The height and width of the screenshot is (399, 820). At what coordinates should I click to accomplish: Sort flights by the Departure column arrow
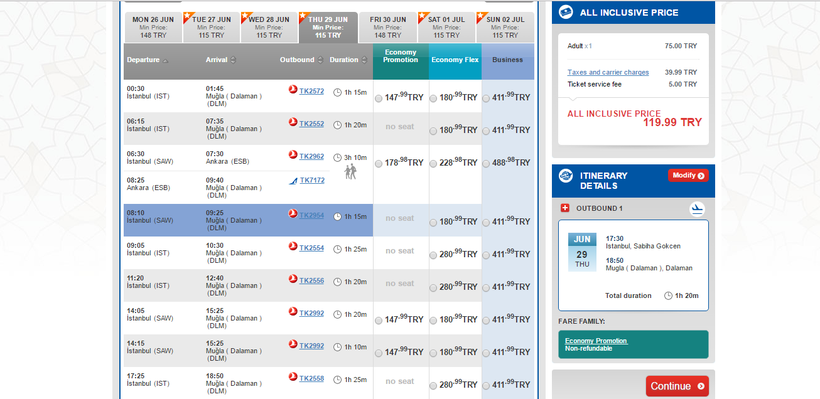point(166,61)
